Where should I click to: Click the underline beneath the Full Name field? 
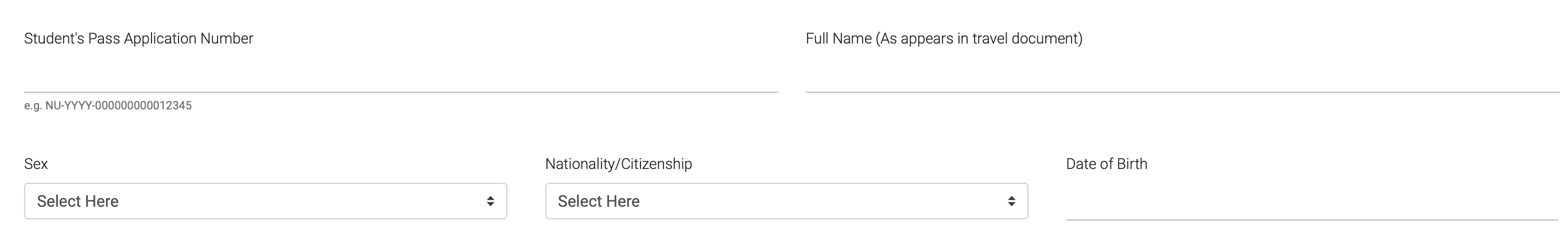[x=1182, y=92]
